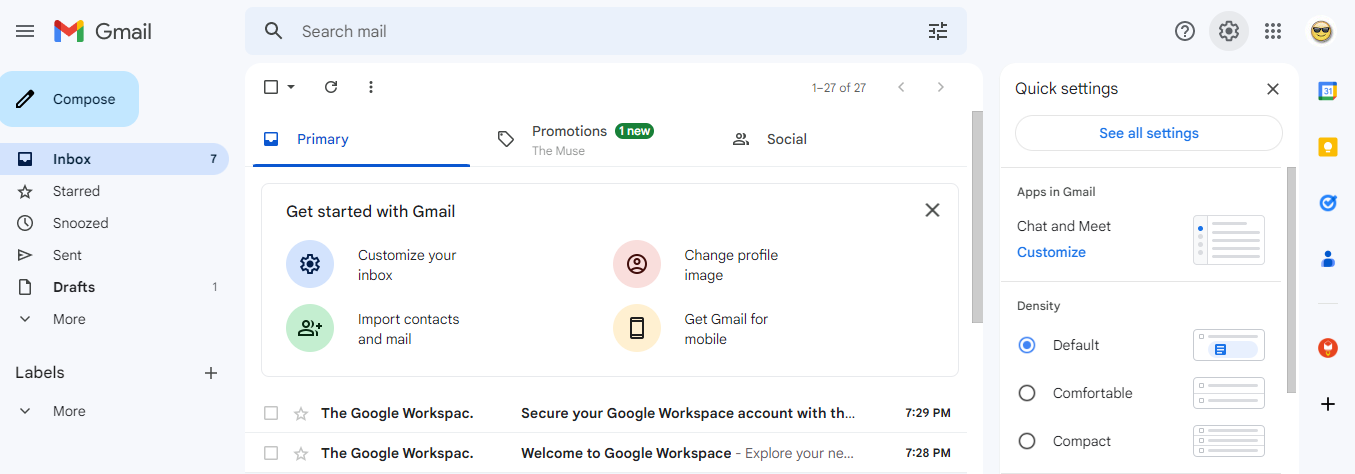Click Import contacts and mail text
The image size is (1355, 474).
tap(409, 329)
